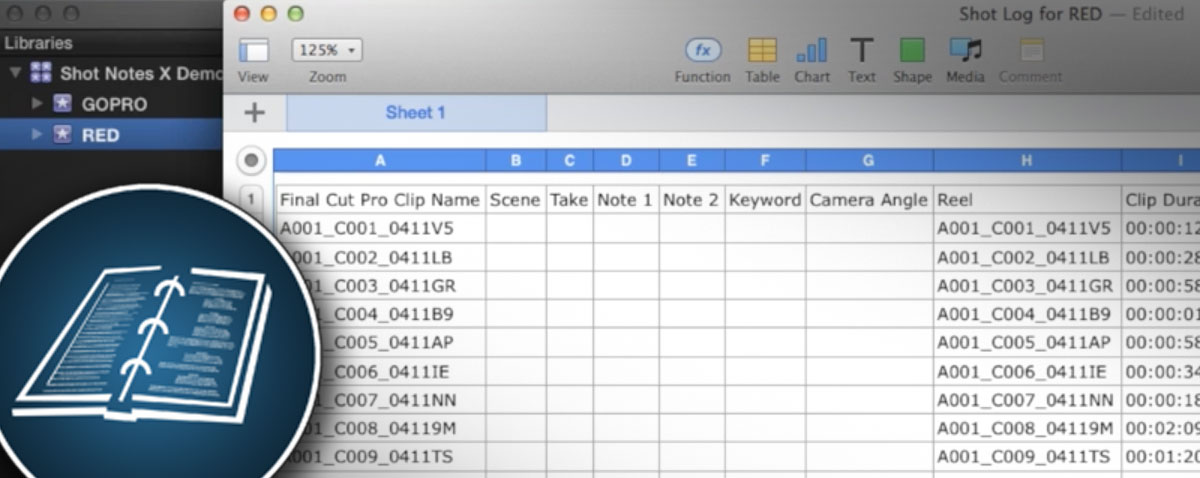Viewport: 1200px width, 478px height.
Task: Click the GOPRO event star icon
Action: click(63, 104)
